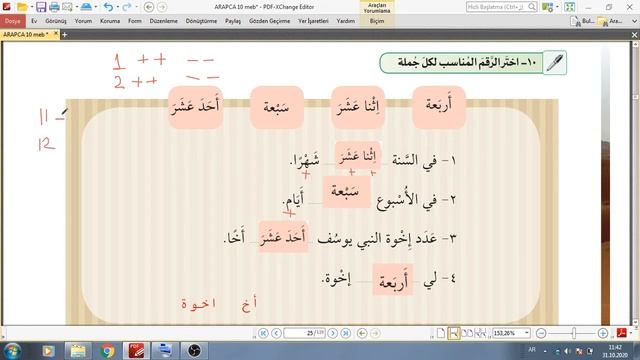
Task: Open the Ev ribbon tab
Action: pos(34,21)
